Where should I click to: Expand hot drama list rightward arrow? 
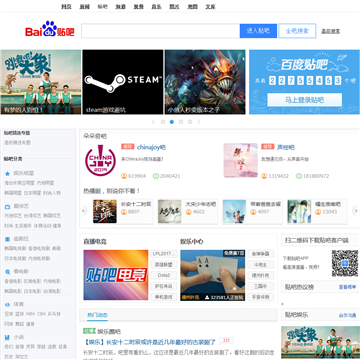tap(356, 210)
